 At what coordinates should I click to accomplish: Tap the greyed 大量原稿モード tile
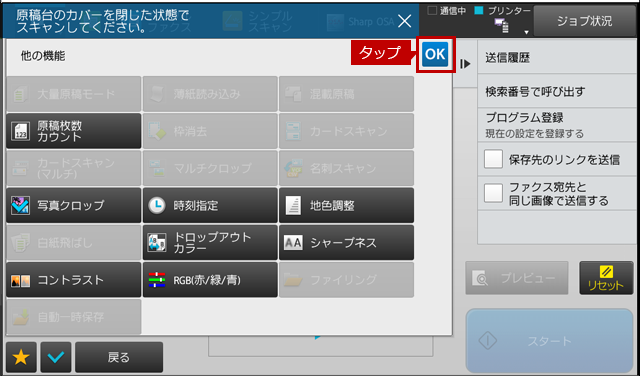[73, 94]
